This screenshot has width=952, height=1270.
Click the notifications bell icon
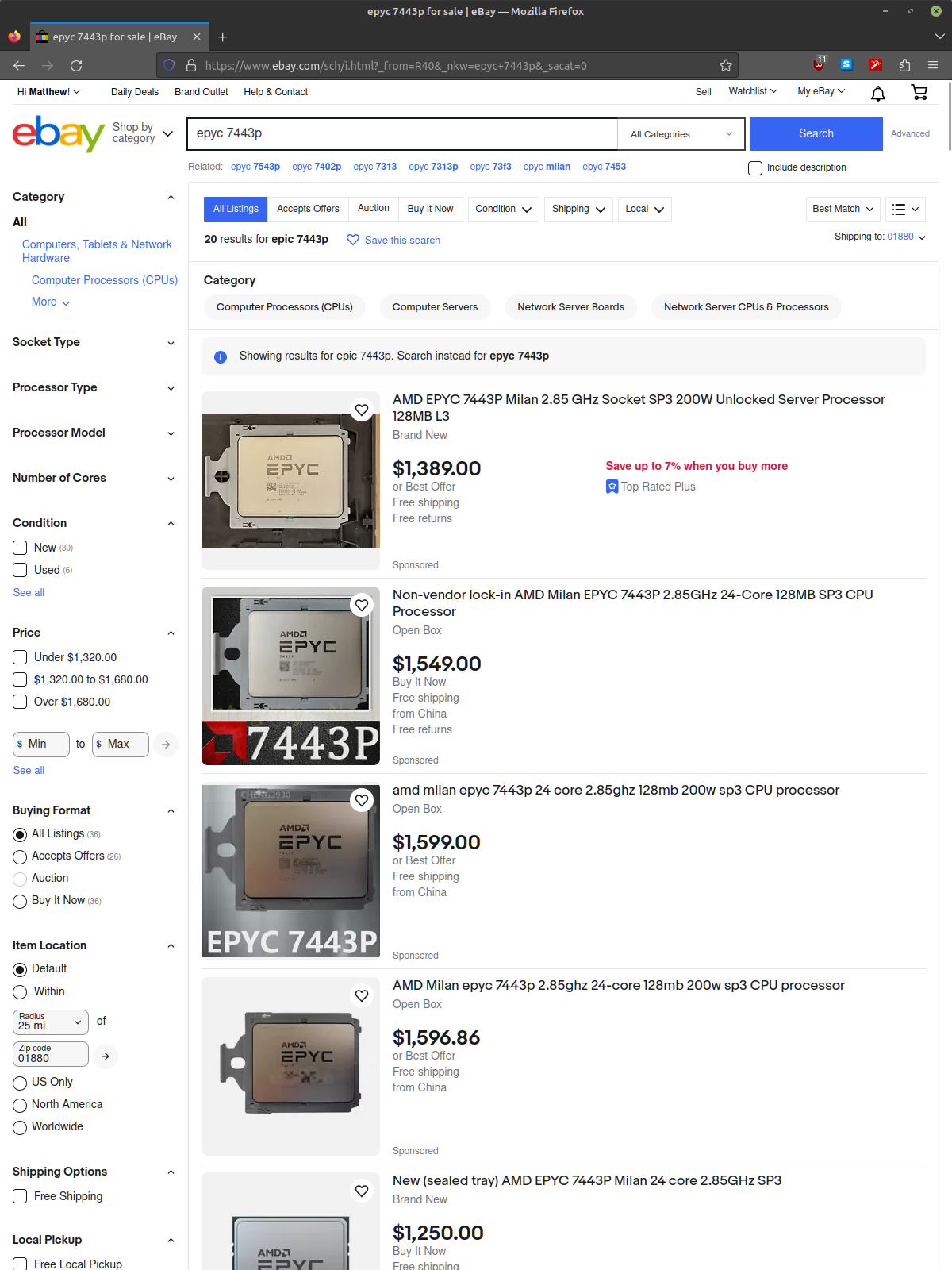(878, 94)
